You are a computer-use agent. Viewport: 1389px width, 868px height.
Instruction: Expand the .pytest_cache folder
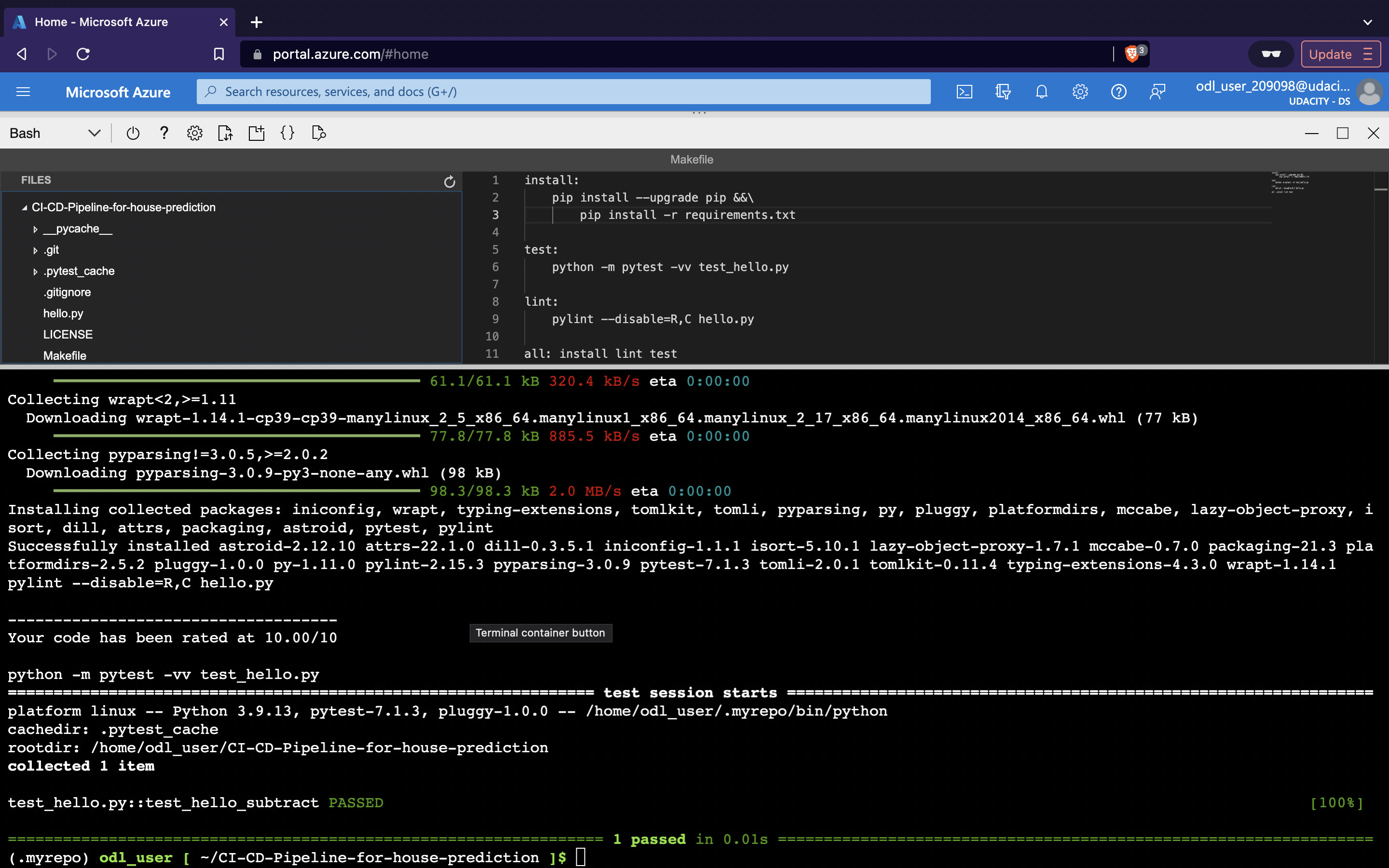36,271
